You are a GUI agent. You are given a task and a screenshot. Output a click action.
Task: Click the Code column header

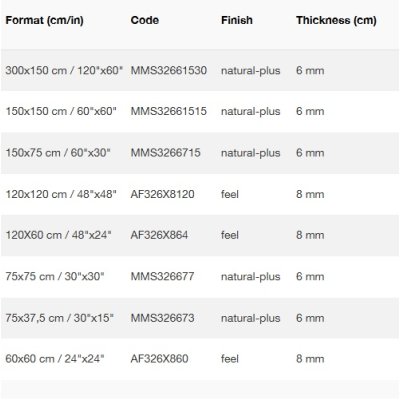pos(145,20)
